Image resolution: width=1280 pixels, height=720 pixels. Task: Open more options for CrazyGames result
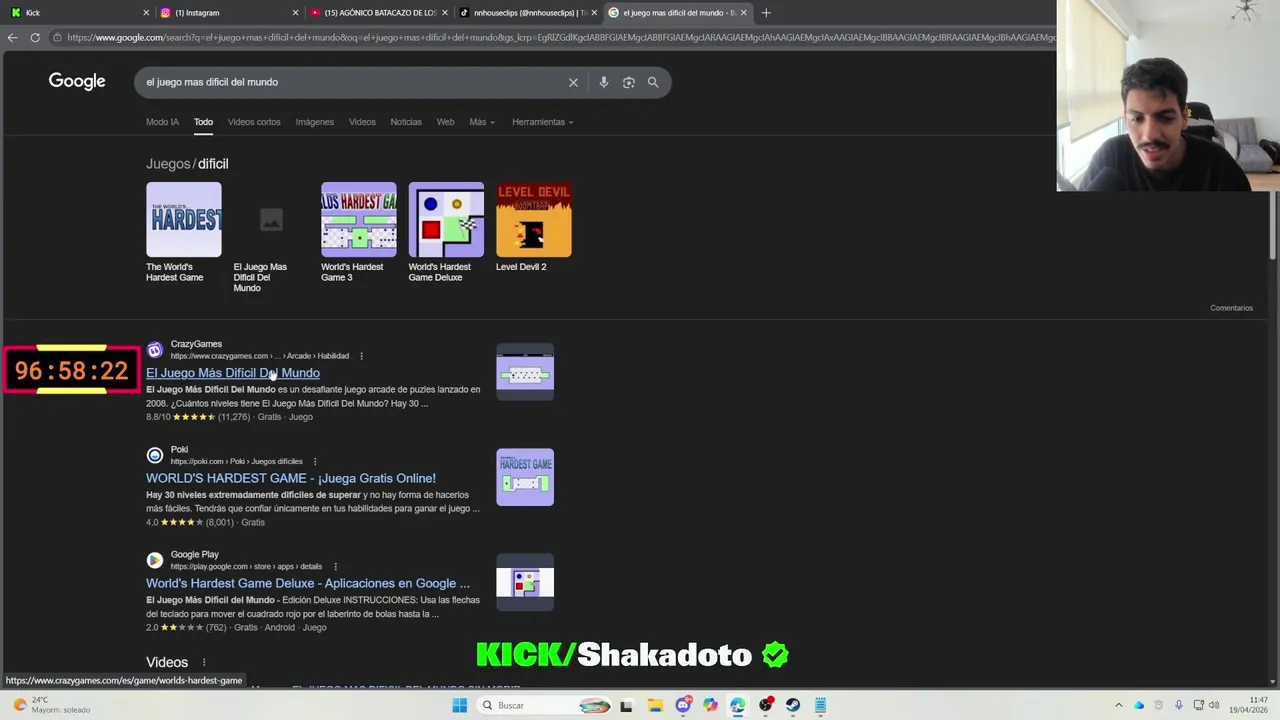361,356
